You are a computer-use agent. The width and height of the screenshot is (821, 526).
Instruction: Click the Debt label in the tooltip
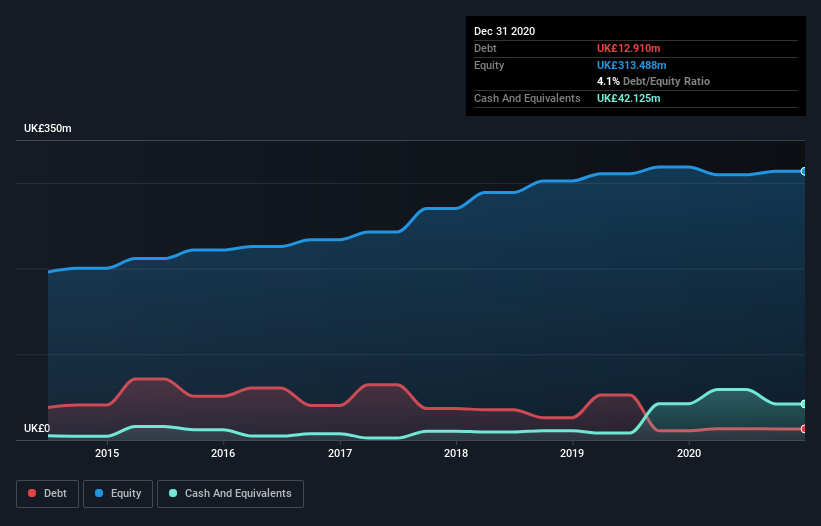(485, 48)
